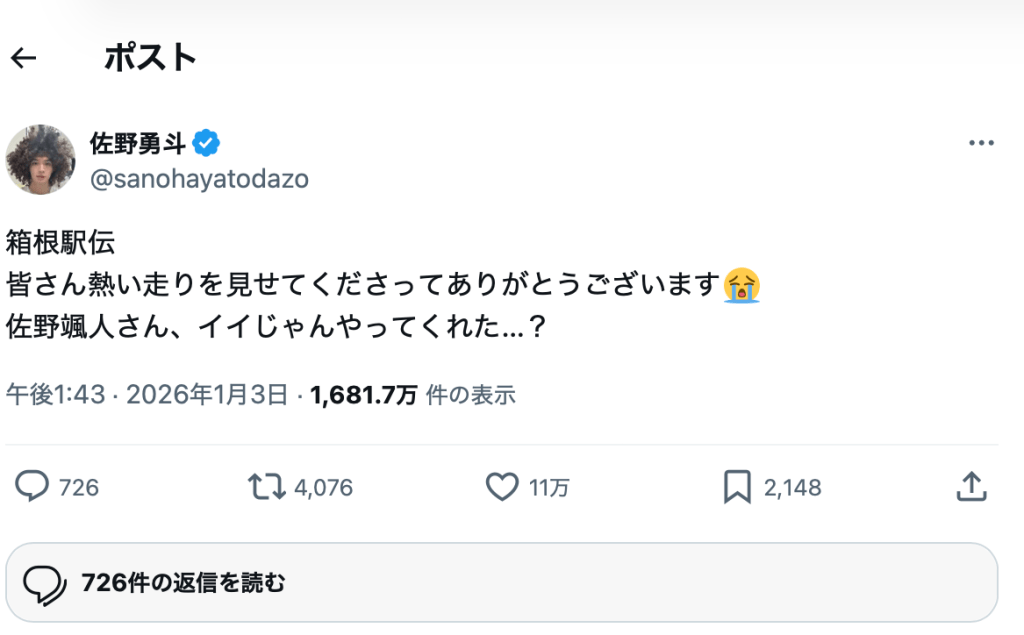1024x635 pixels.
Task: Click the blue verified badge
Action: 207,143
